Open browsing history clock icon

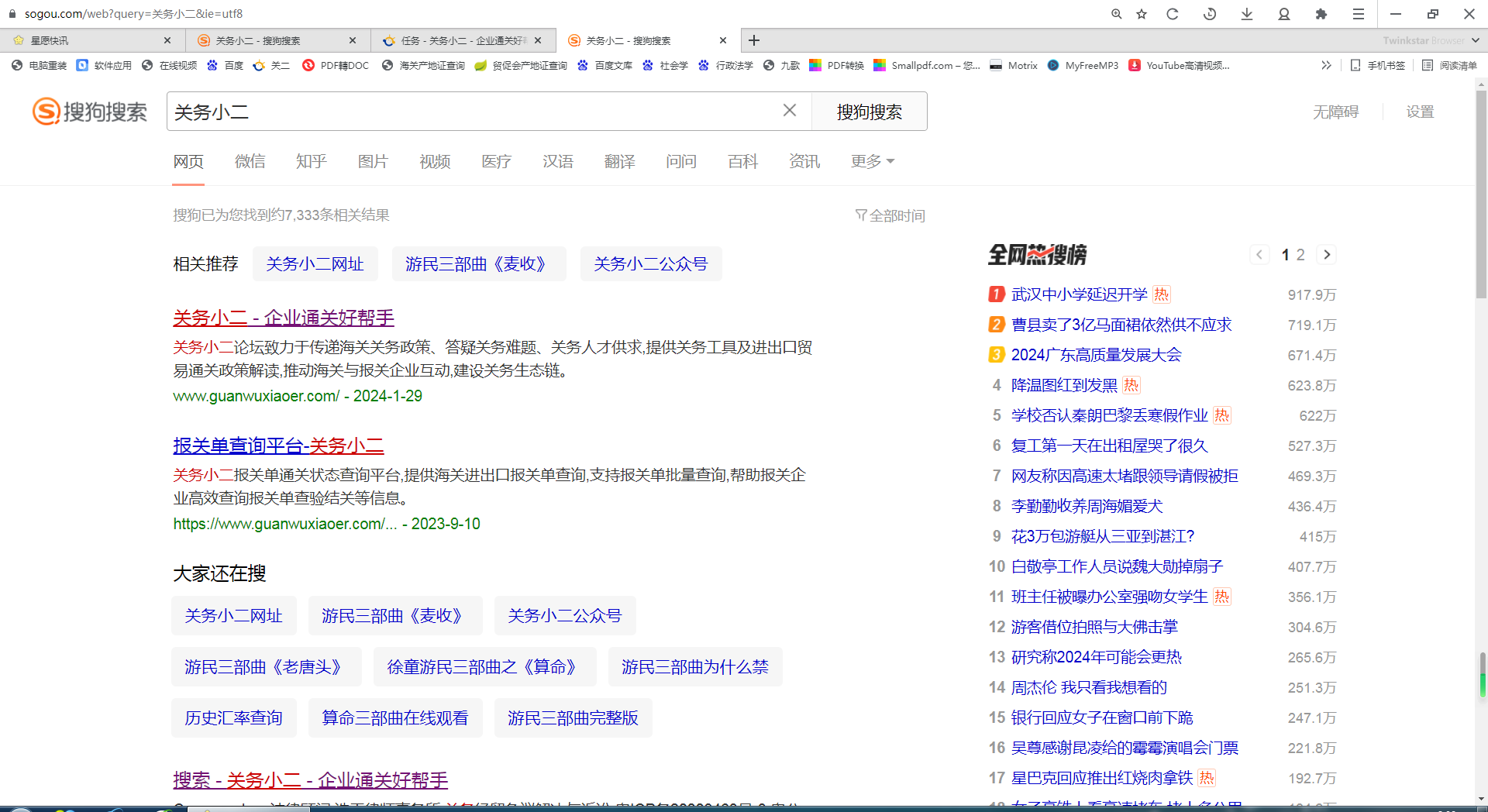(x=1210, y=14)
